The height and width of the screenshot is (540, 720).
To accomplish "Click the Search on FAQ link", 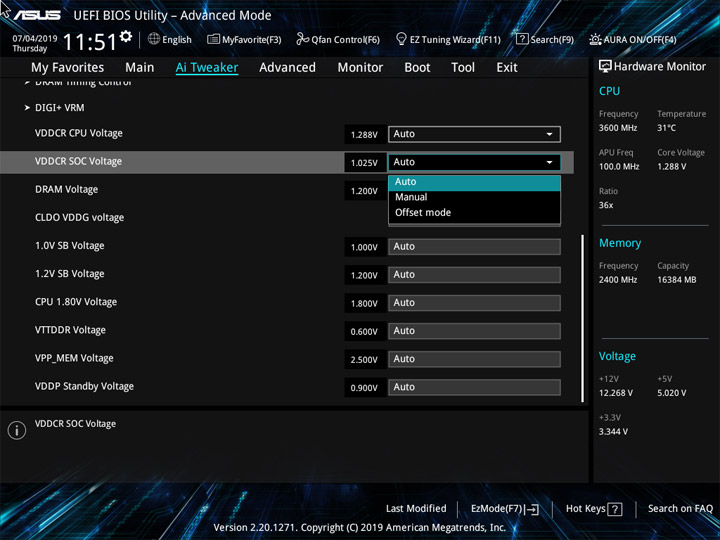I will click(x=680, y=509).
